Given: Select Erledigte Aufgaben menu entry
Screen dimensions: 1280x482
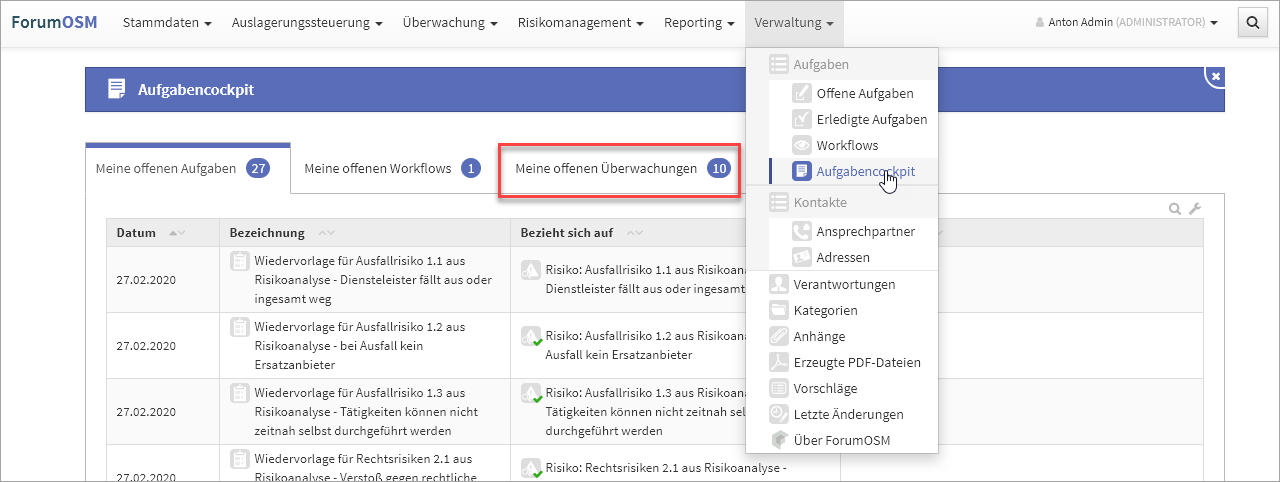Looking at the screenshot, I should 871,119.
